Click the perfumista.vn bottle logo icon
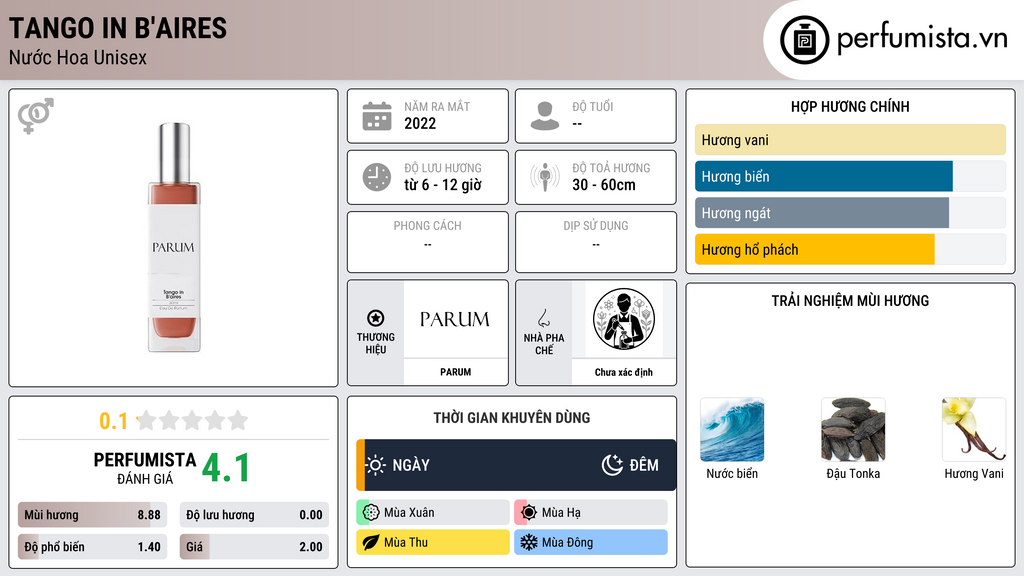This screenshot has width=1024, height=576. pyautogui.click(x=804, y=40)
